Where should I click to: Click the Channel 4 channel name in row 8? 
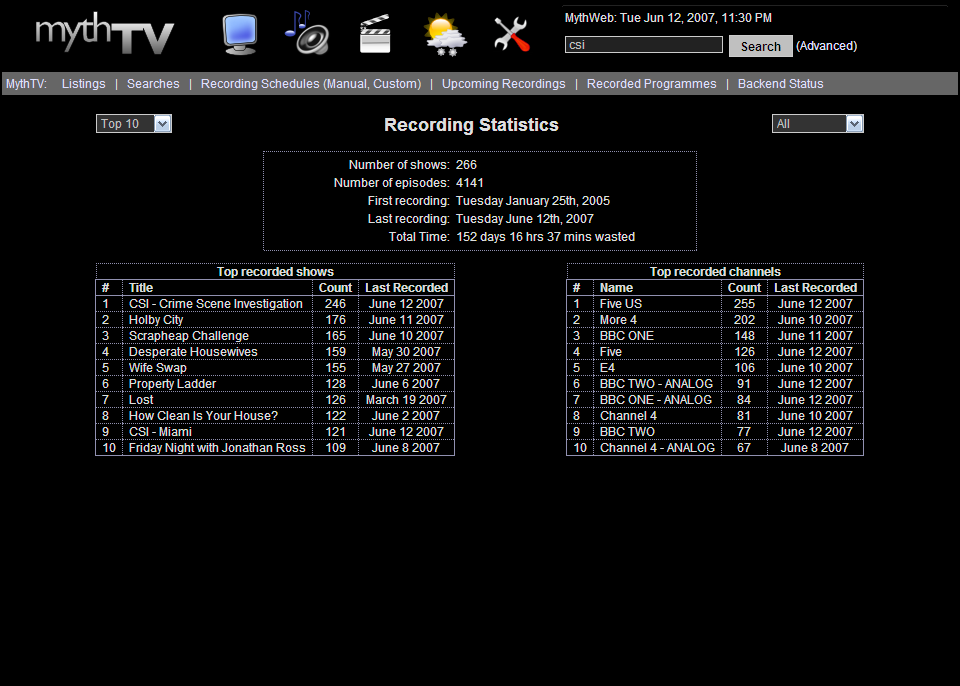click(x=628, y=415)
